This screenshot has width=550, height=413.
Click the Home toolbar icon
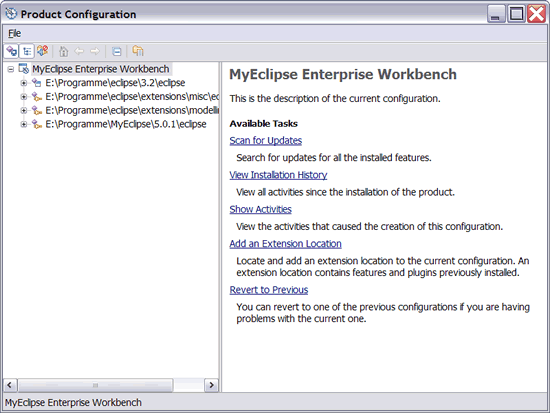coord(63,52)
